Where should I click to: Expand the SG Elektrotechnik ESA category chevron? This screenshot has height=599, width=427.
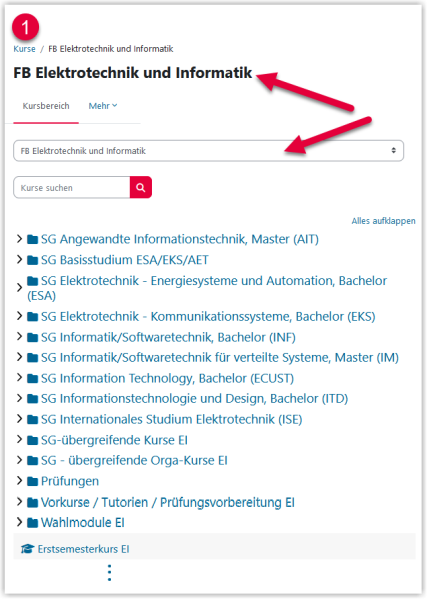click(19, 288)
